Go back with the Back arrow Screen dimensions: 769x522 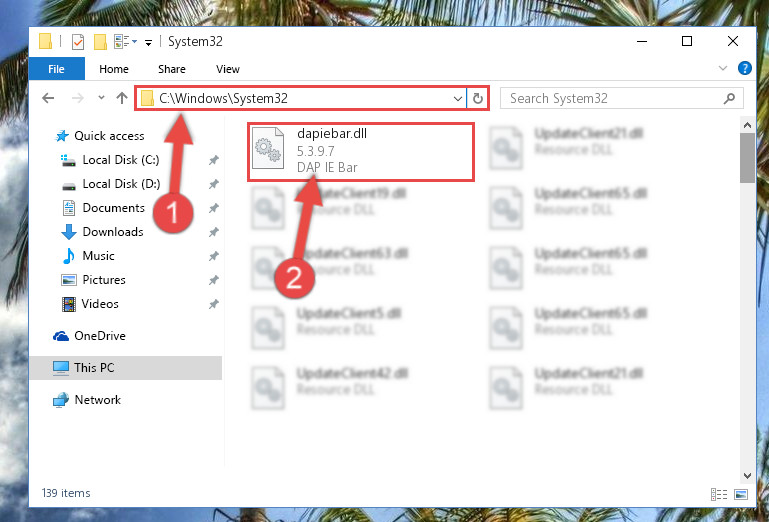point(48,98)
